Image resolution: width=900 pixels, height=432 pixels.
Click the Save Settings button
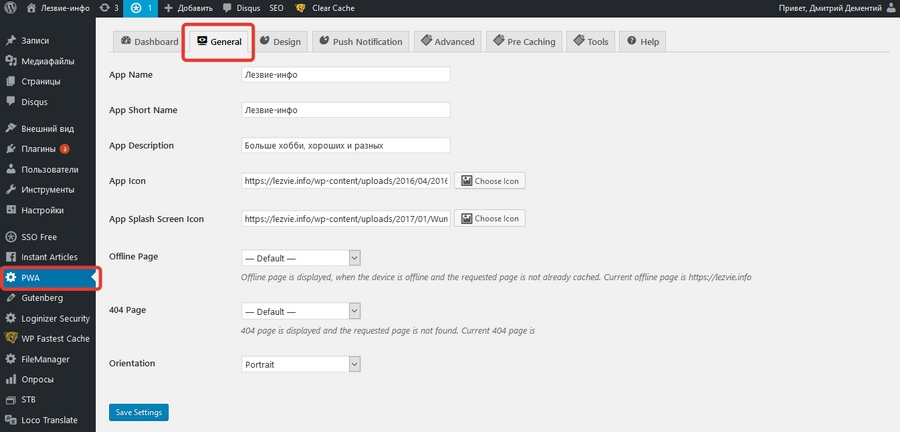pyautogui.click(x=139, y=412)
